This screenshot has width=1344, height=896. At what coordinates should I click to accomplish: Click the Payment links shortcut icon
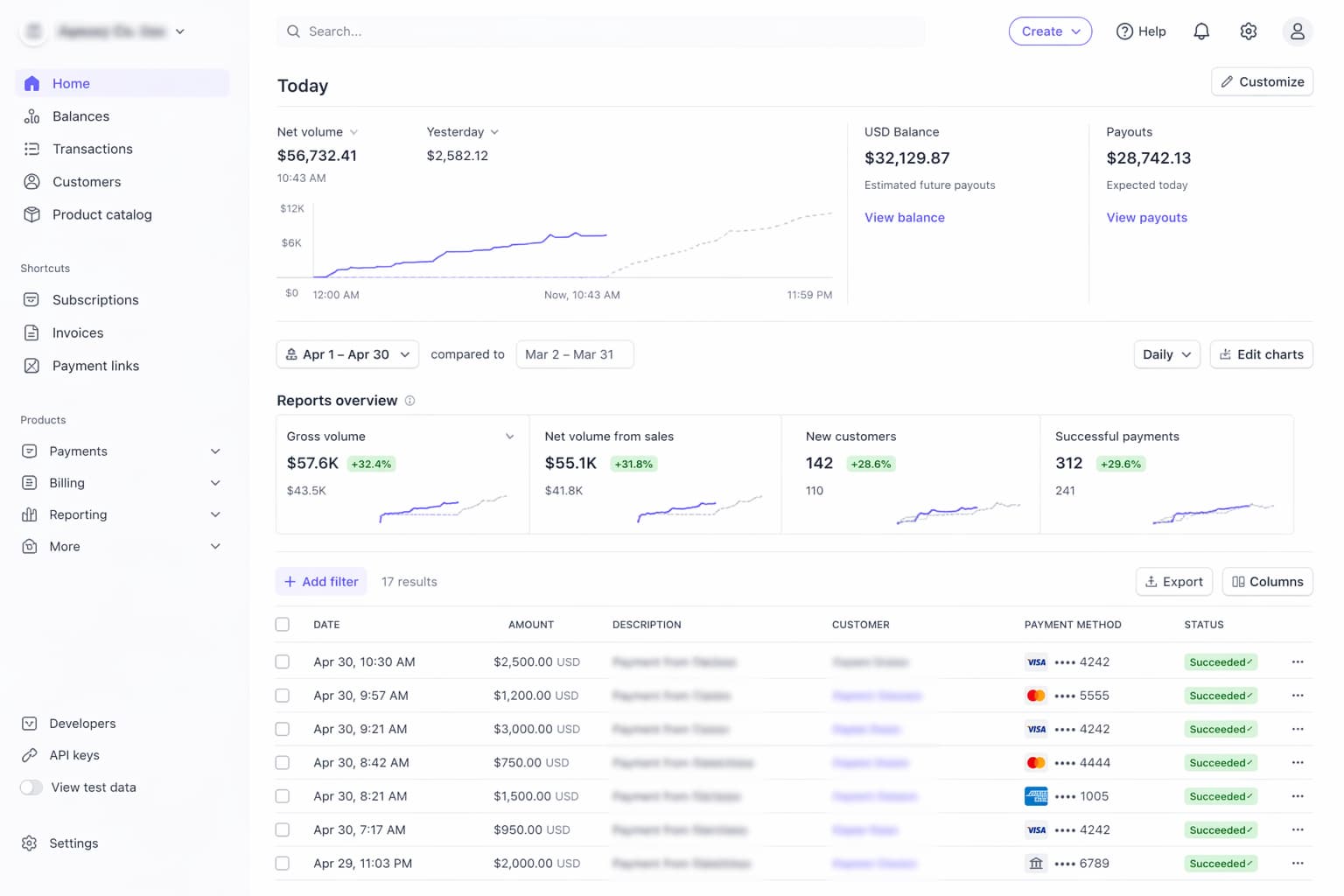(31, 366)
